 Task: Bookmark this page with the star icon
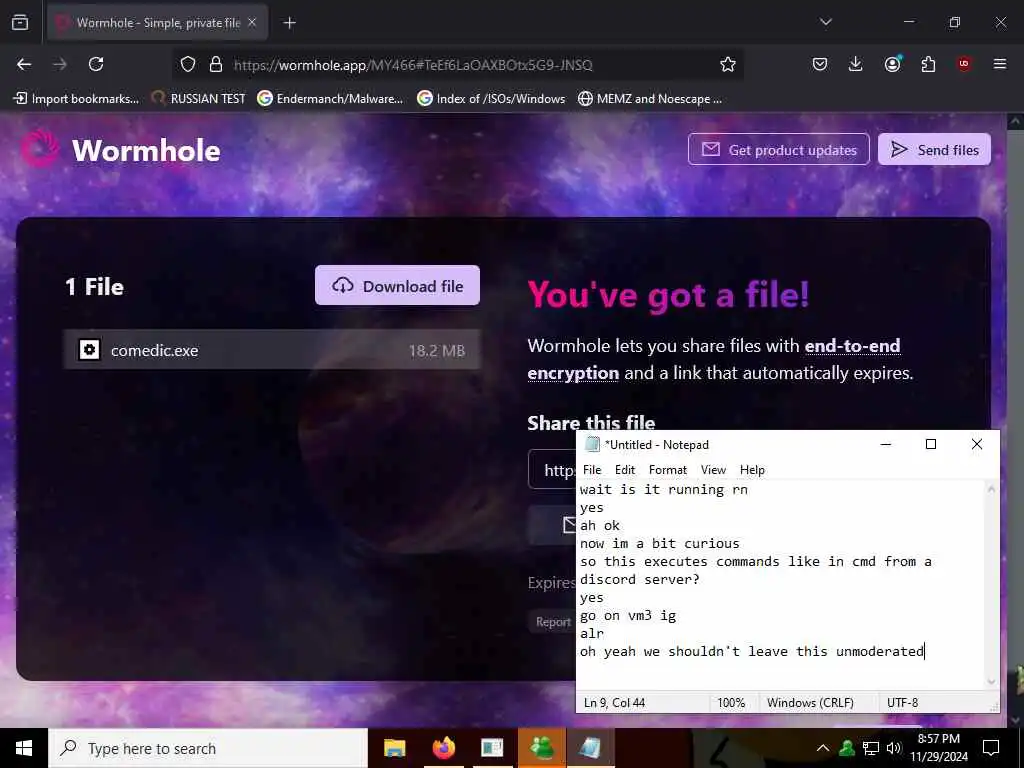(728, 64)
